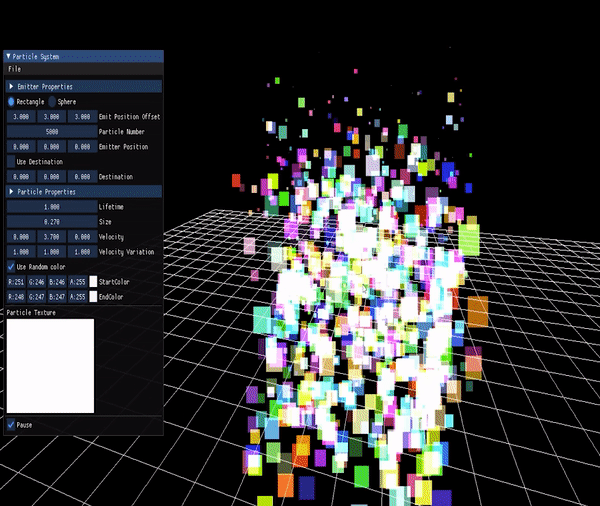
Task: Open the StartColor color swatch picker
Action: 93,282
